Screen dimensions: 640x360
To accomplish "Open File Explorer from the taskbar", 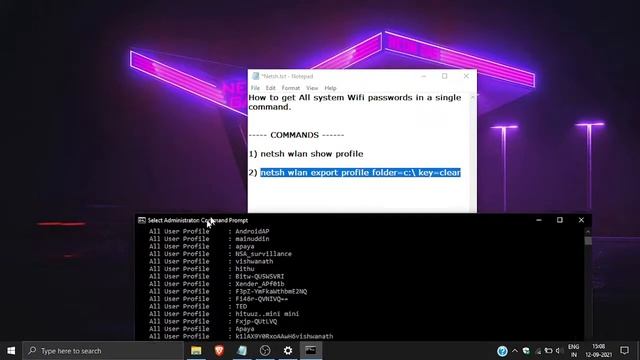I will click(x=196, y=351).
